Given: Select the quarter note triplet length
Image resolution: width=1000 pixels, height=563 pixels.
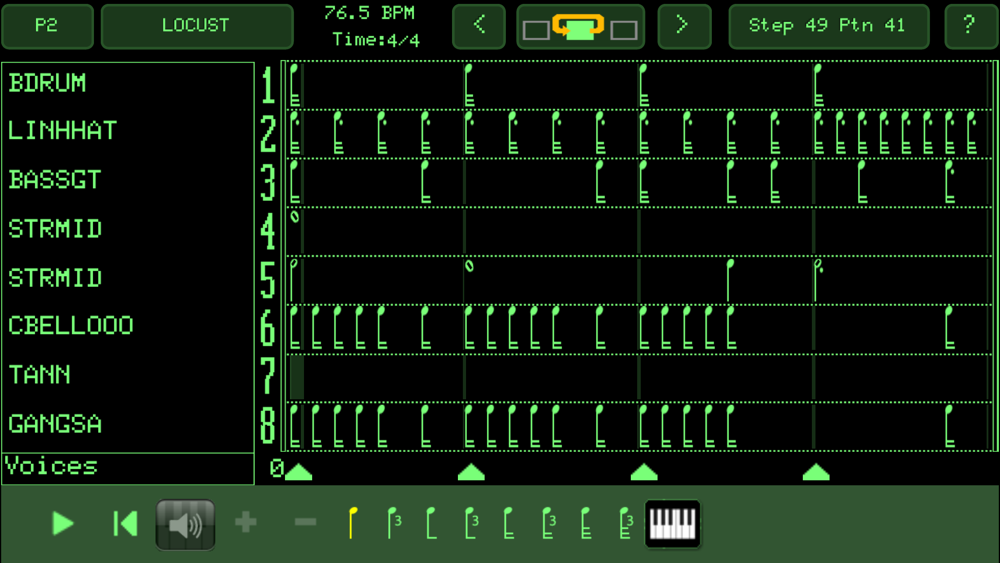Looking at the screenshot, I should click(x=393, y=523).
